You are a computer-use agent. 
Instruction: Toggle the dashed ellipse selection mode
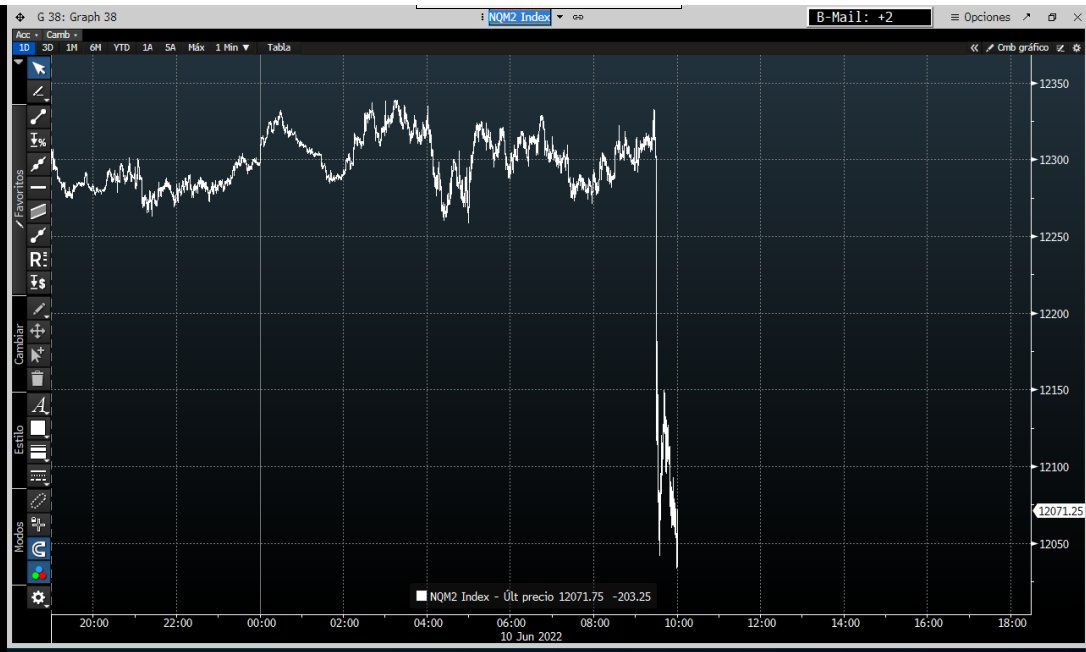(38, 499)
